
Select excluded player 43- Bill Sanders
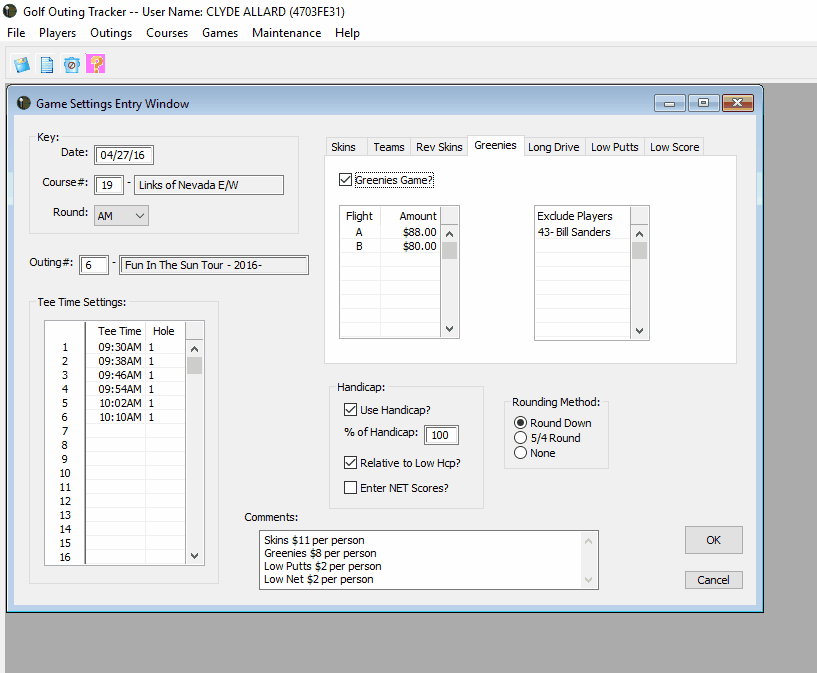pyautogui.click(x=583, y=232)
